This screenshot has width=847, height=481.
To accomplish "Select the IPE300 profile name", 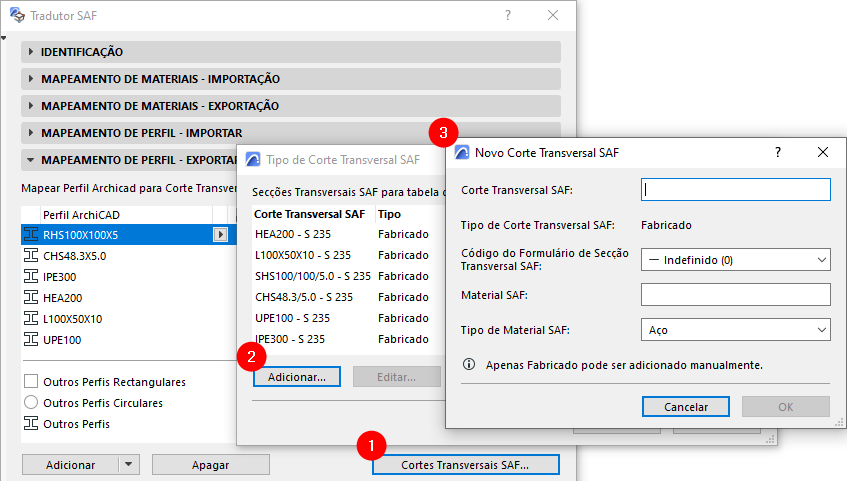I will (59, 277).
